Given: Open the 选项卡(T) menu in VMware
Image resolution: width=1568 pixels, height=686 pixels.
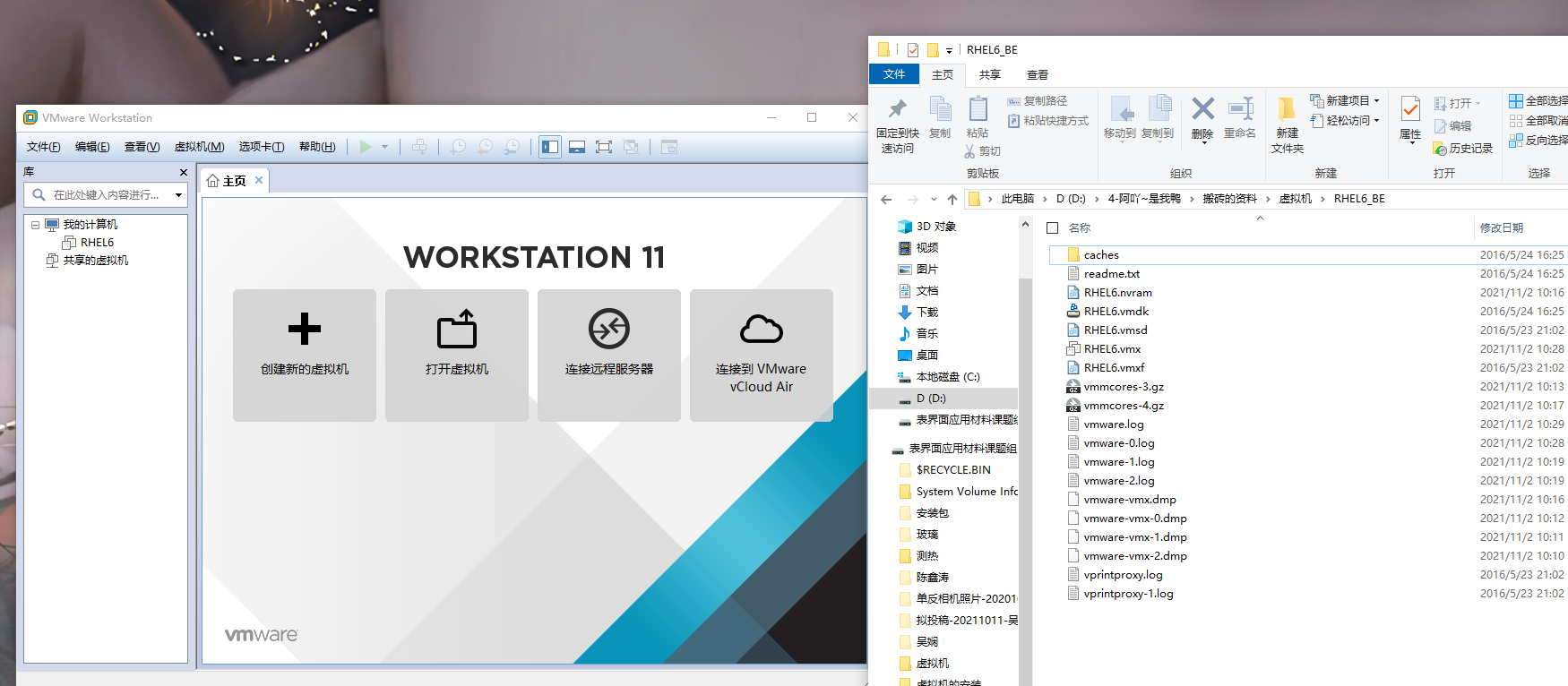Looking at the screenshot, I should coord(262,147).
